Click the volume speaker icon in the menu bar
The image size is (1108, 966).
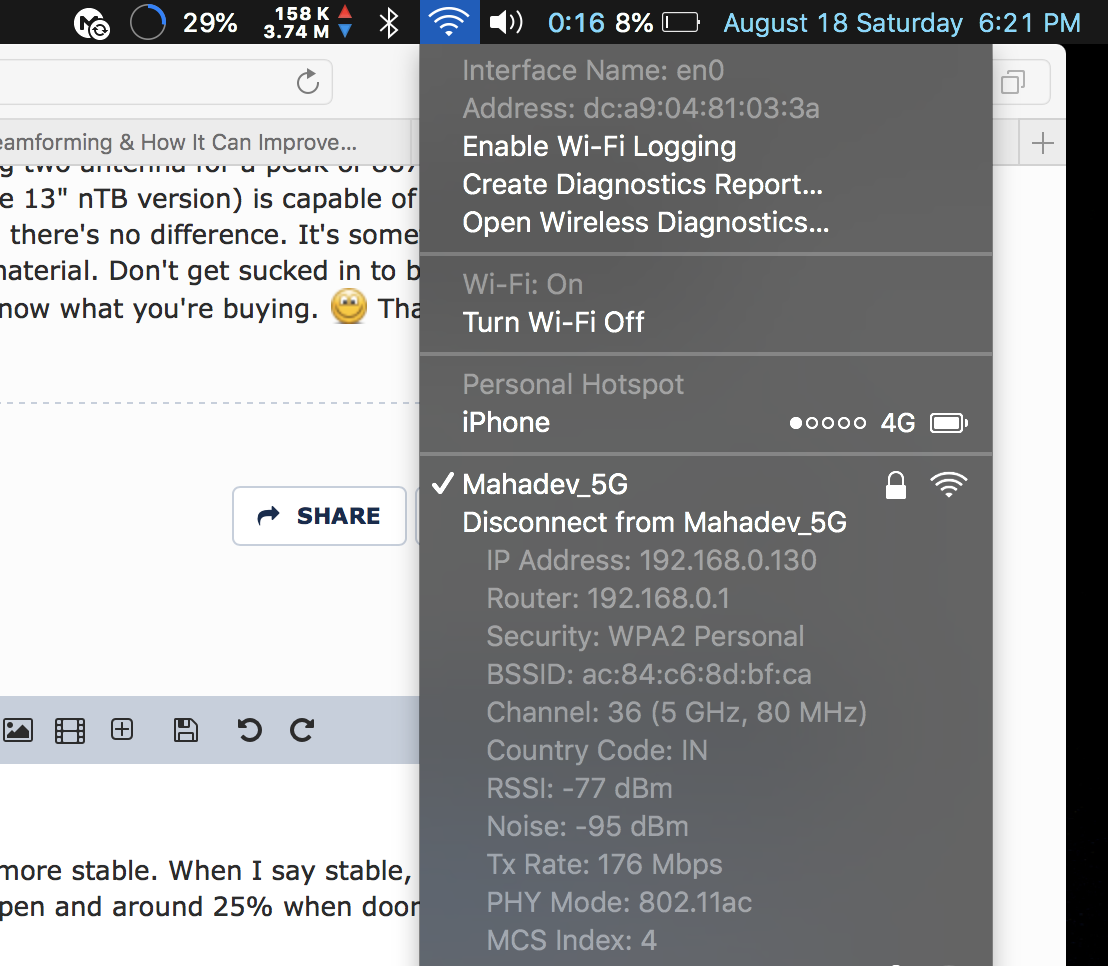[x=506, y=23]
